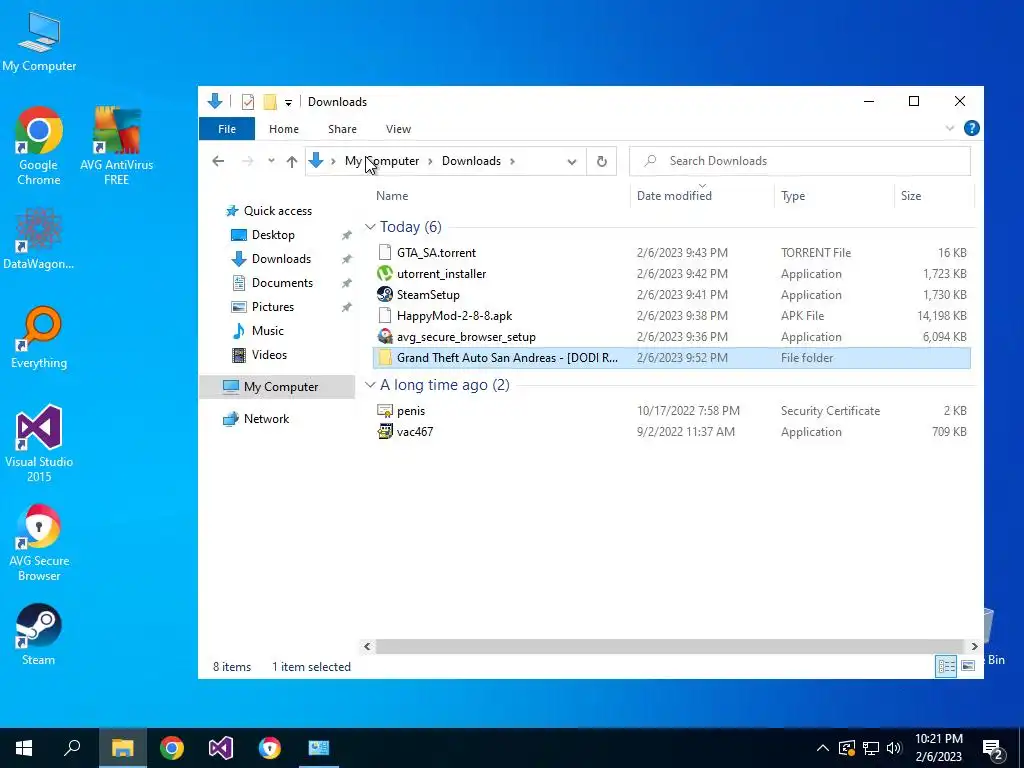This screenshot has height=768, width=1024.
Task: Open the address bar history dropdown
Action: pyautogui.click(x=571, y=161)
